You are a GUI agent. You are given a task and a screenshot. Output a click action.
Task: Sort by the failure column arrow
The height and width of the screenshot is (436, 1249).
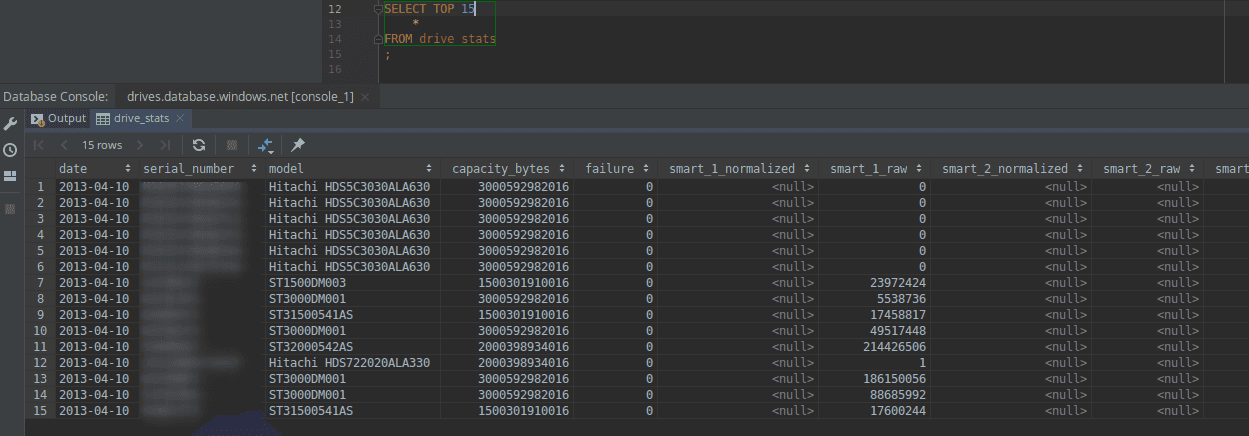(x=645, y=169)
